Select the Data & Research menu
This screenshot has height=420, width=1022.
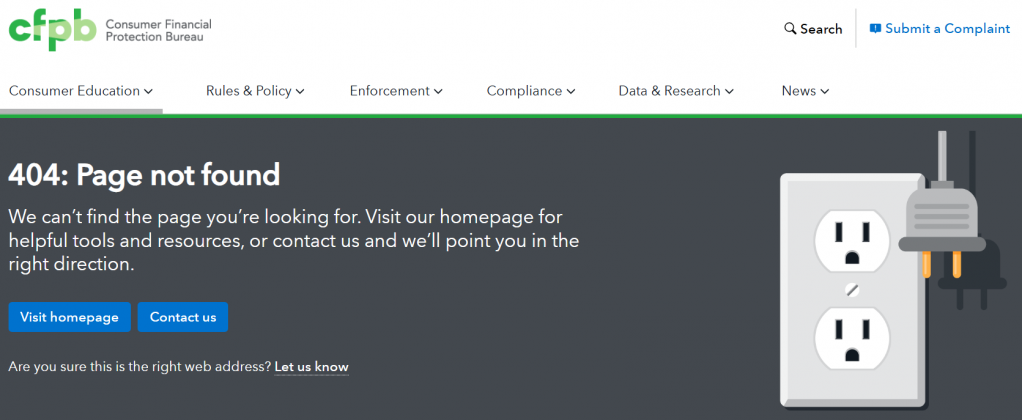676,91
